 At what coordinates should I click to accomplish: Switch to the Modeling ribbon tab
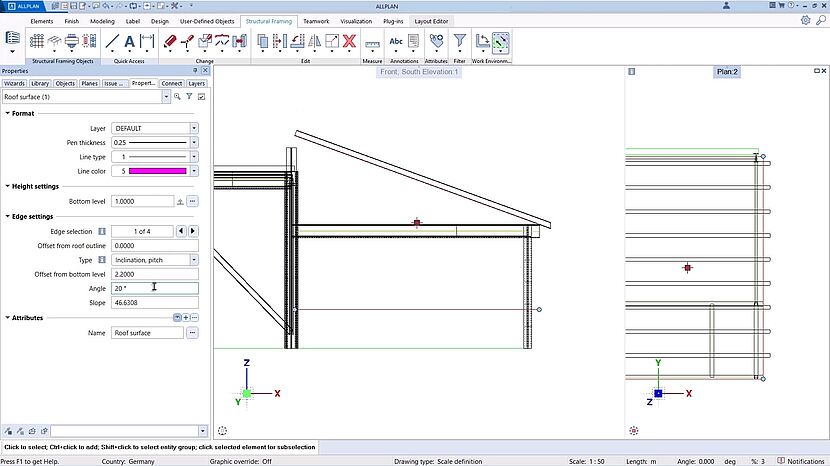pos(103,20)
